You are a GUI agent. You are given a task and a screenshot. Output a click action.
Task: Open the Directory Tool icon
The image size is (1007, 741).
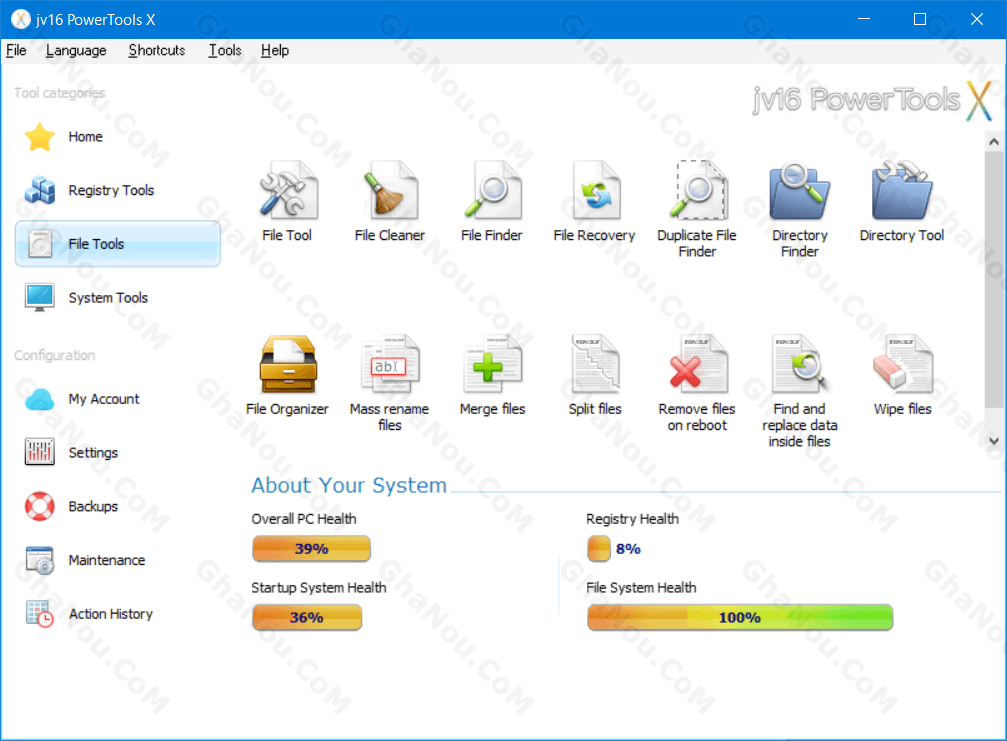point(902,190)
